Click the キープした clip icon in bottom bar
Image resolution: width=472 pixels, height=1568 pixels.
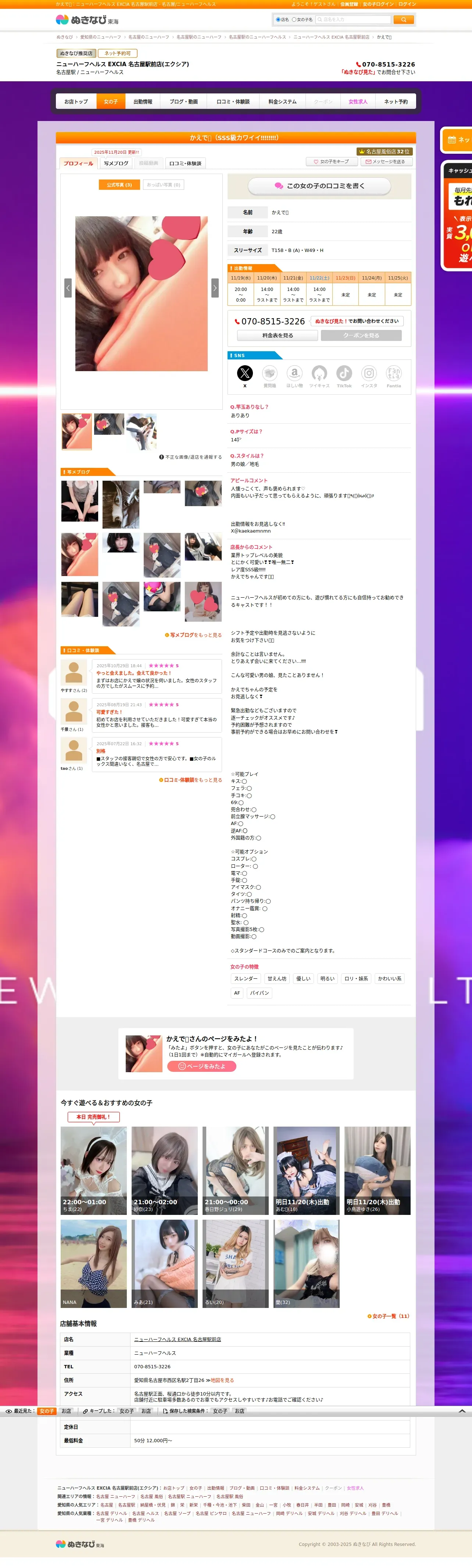(86, 1411)
